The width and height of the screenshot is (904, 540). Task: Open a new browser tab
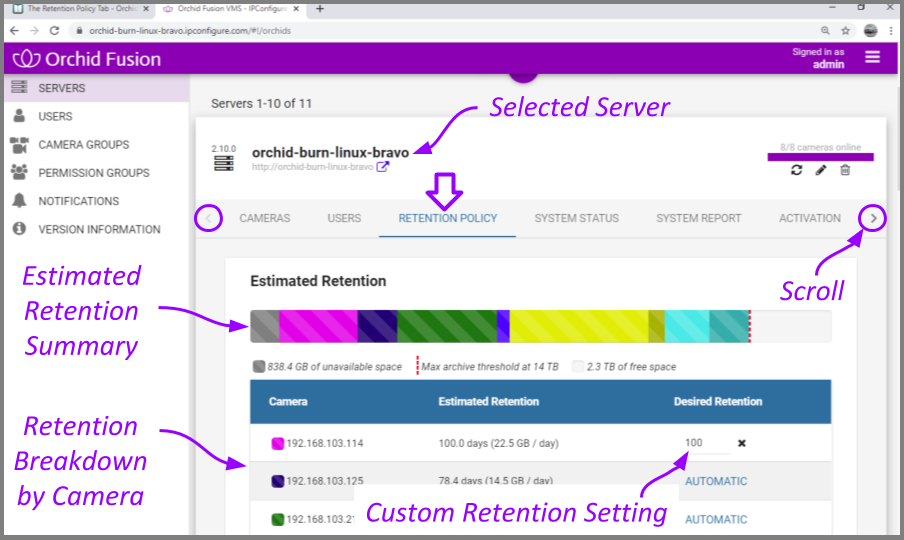(320, 9)
